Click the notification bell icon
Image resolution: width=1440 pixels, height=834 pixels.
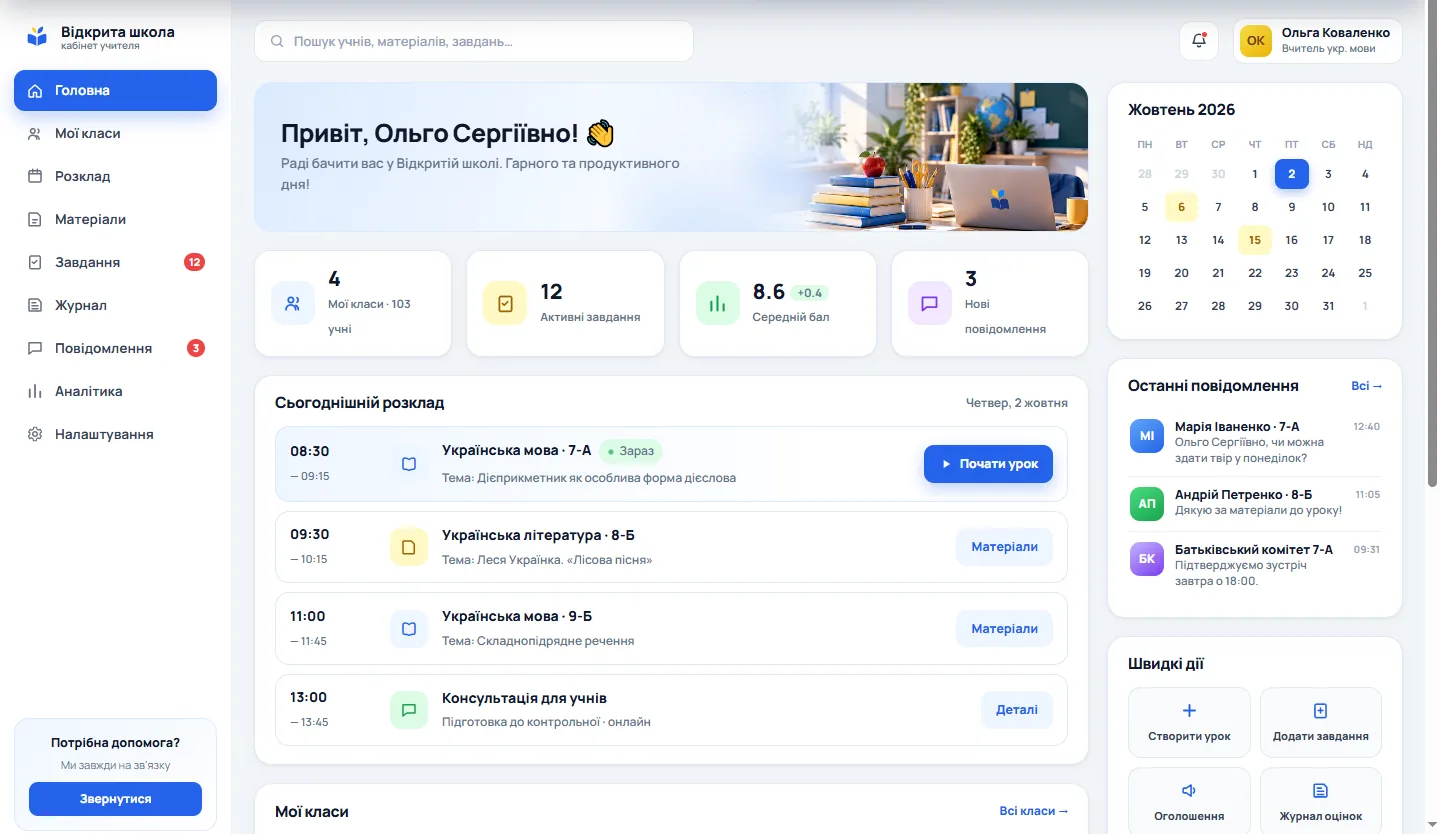[1200, 40]
